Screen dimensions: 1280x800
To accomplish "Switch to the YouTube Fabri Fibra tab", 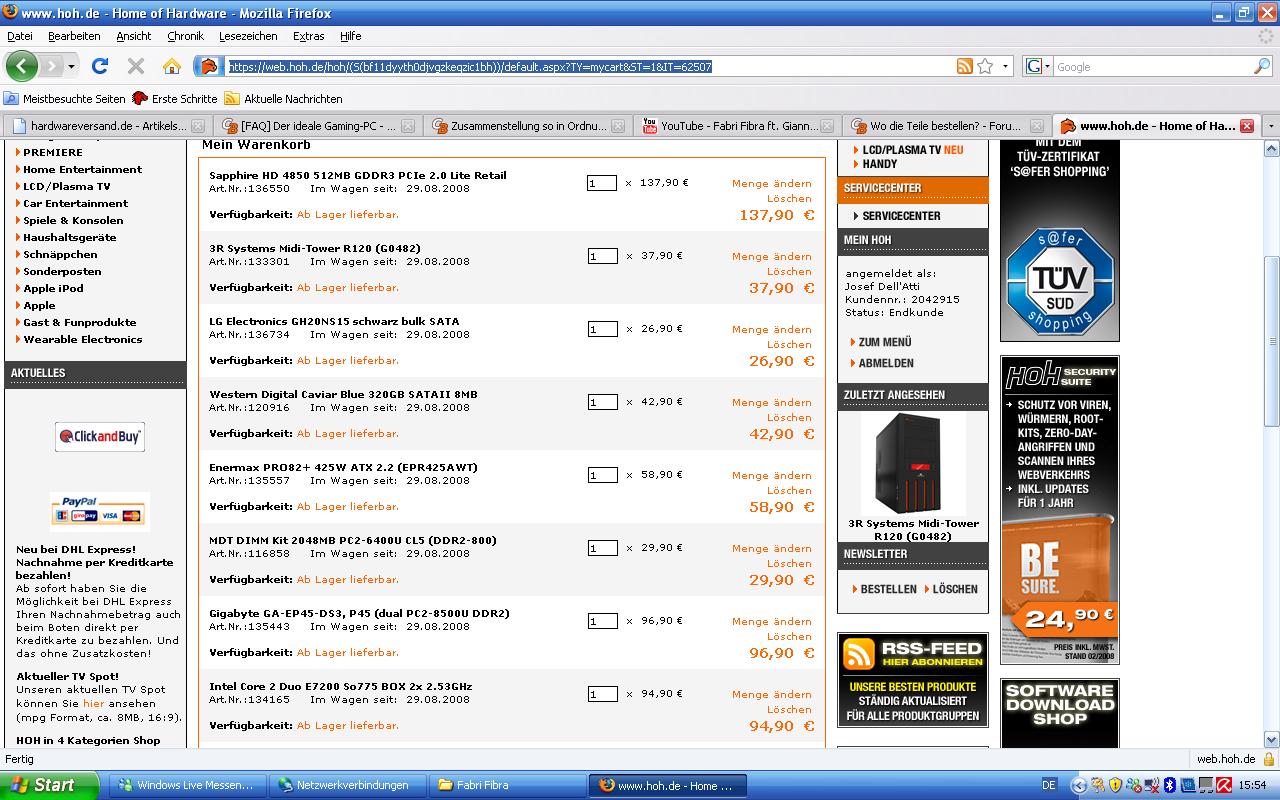I will click(738, 126).
